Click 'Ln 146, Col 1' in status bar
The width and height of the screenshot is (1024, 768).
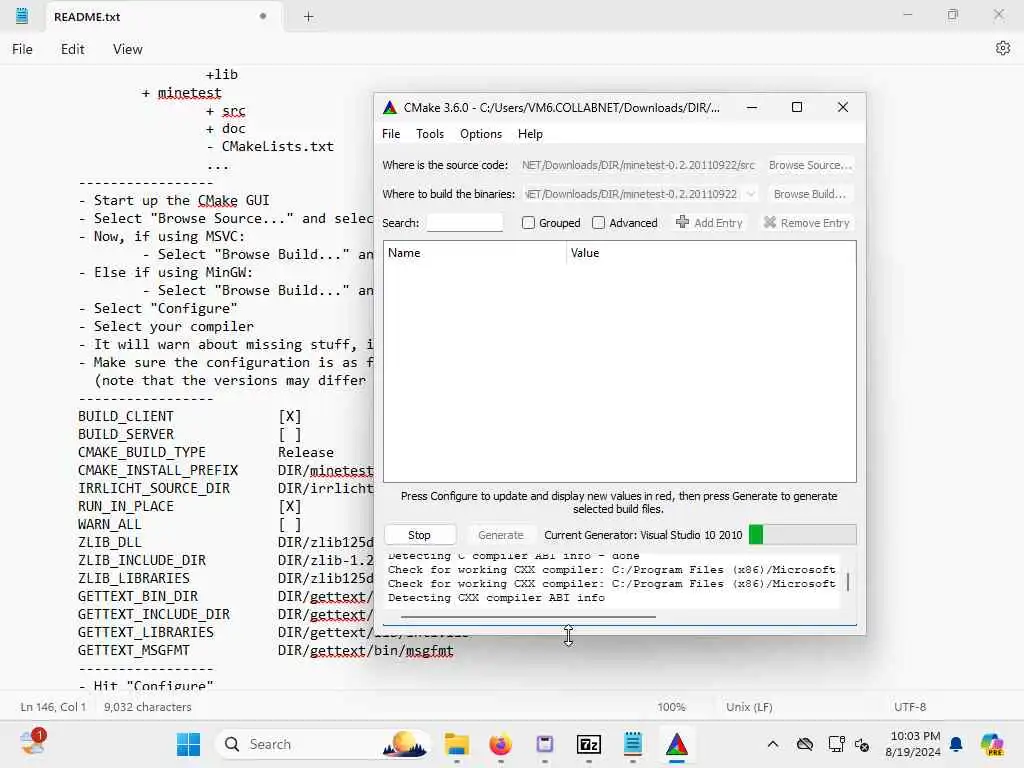pos(53,707)
